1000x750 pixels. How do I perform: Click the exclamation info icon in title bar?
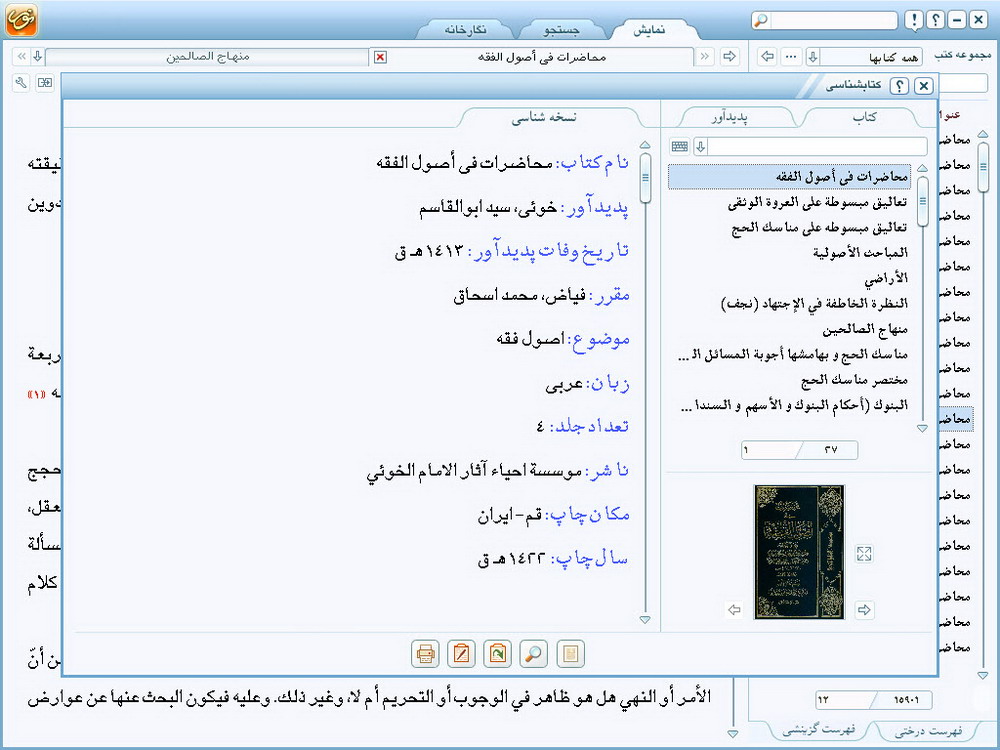pos(914,20)
